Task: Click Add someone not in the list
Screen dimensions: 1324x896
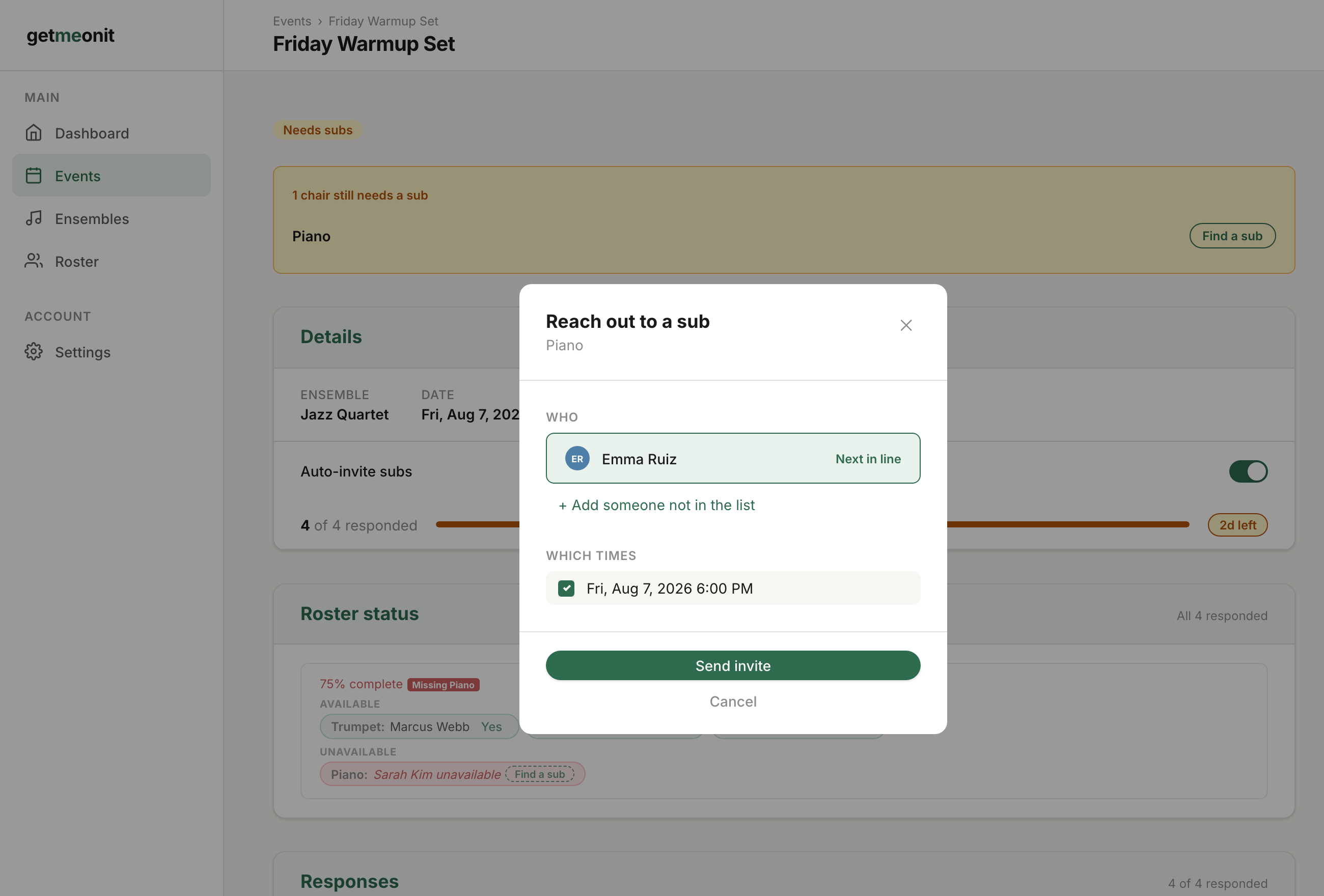Action: (x=656, y=505)
